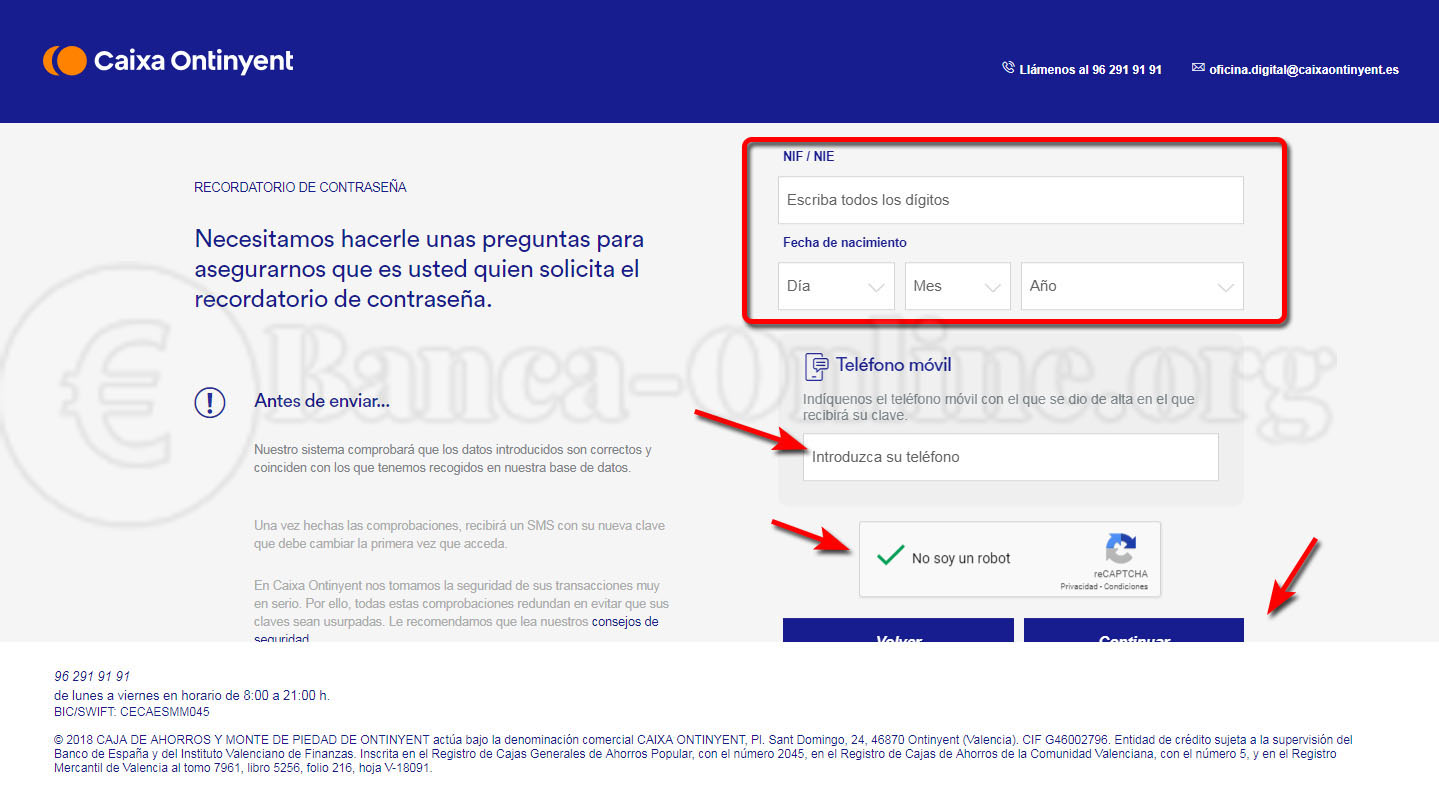Viewport: 1439px width, 792px height.
Task: Click the phone icon beside Llámenos
Action: click(x=1008, y=68)
